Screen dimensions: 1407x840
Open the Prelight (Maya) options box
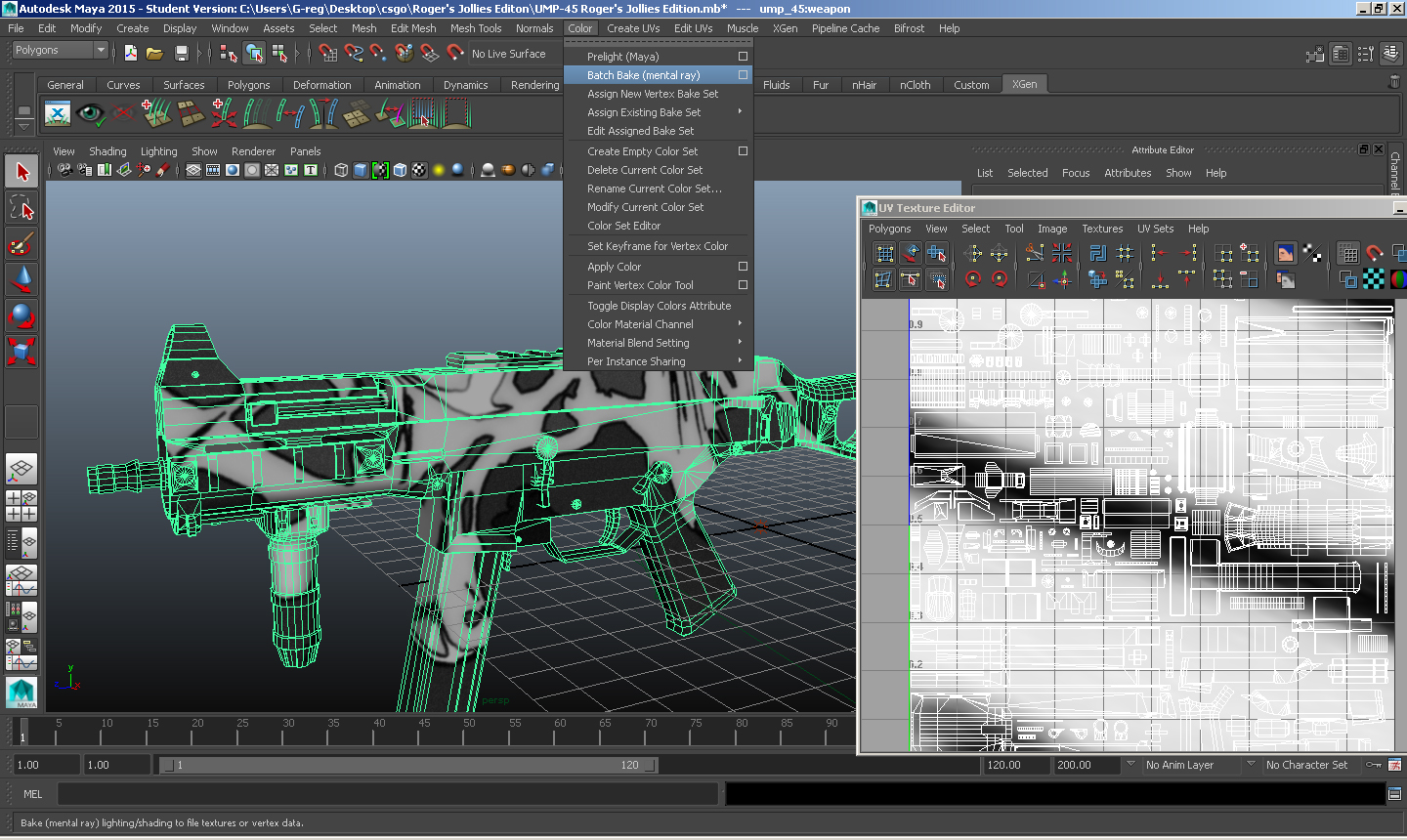(743, 57)
